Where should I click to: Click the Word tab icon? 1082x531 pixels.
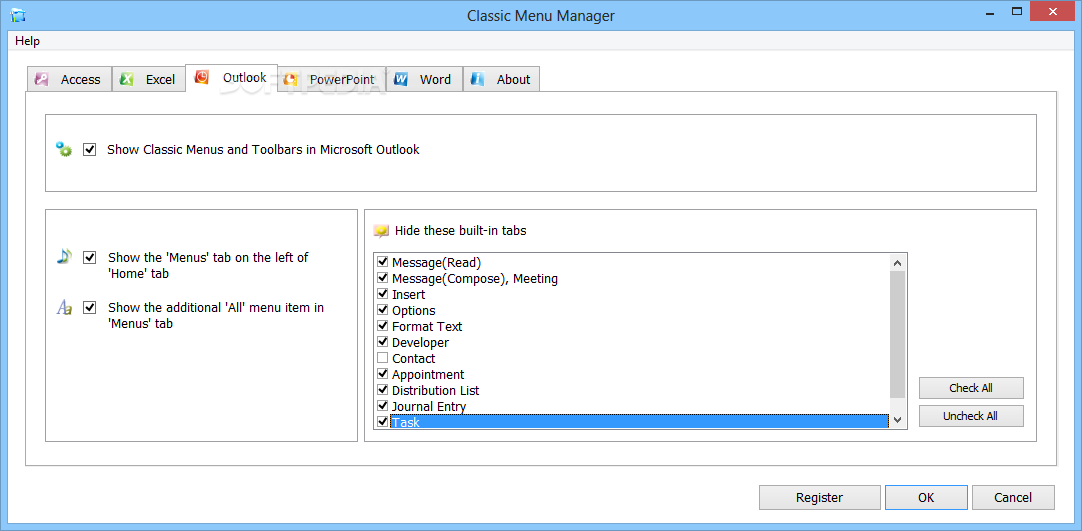[401, 79]
